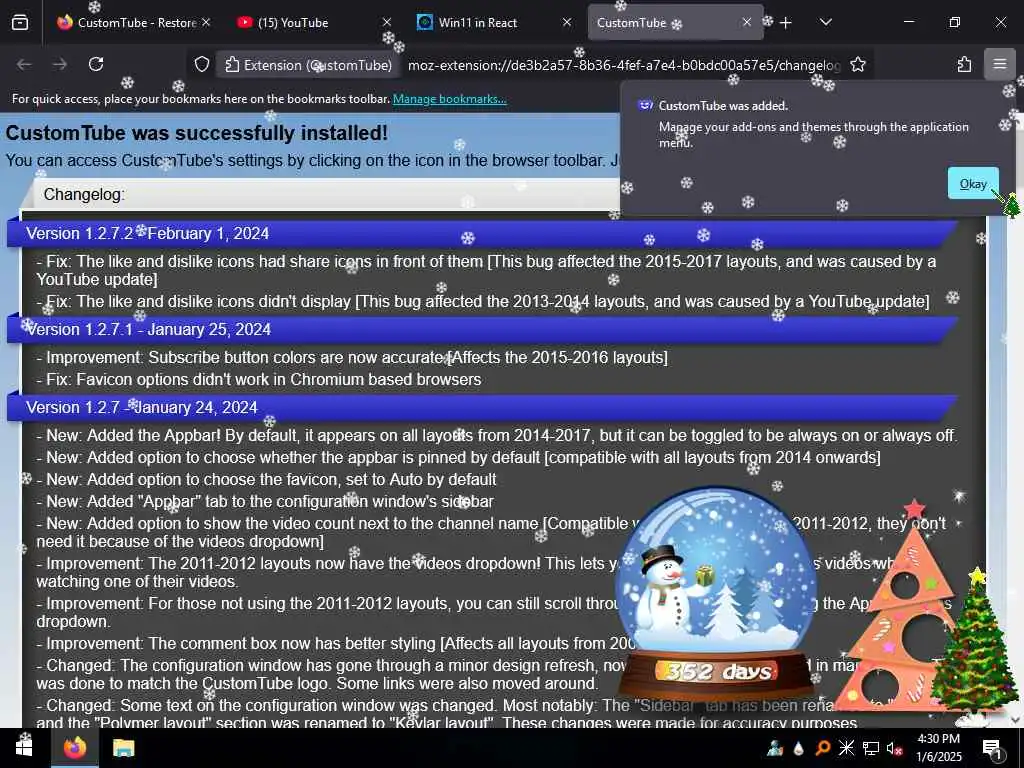Click the snowflake tray icon

coord(846,748)
